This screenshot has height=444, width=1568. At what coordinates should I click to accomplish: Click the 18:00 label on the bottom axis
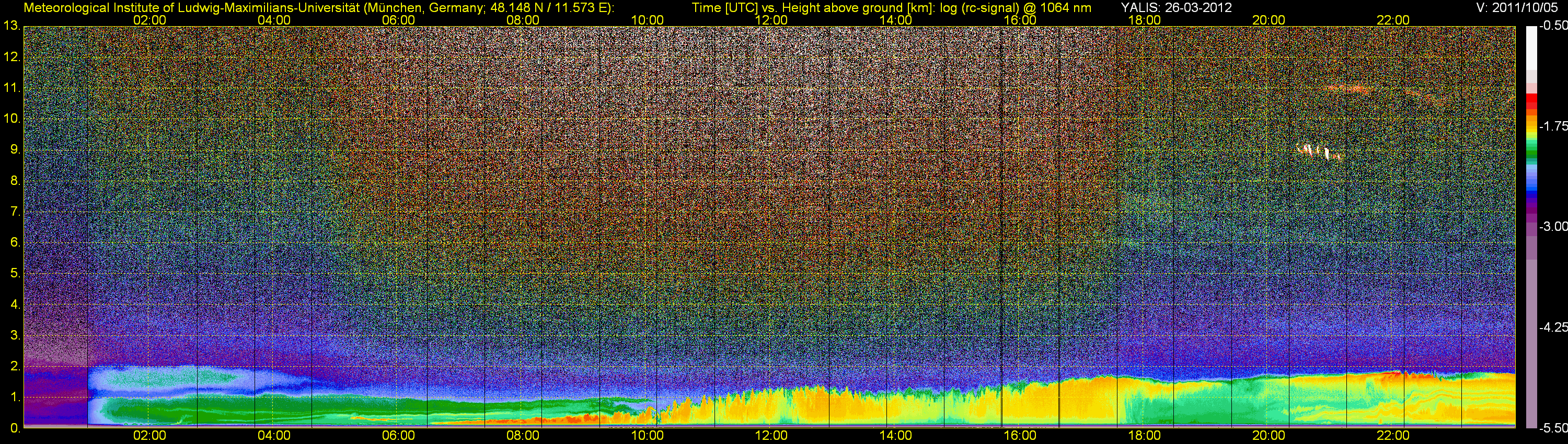click(1144, 436)
